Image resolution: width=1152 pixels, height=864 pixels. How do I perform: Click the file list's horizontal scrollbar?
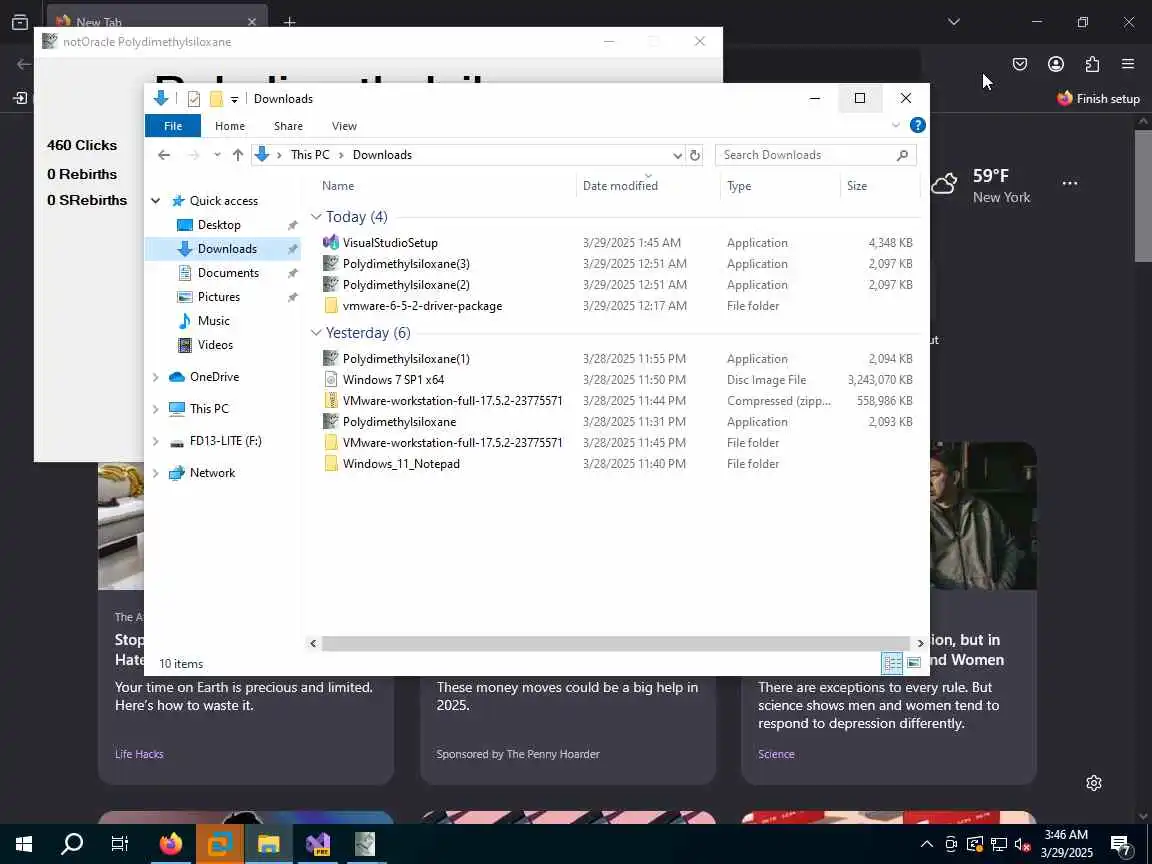click(616, 644)
